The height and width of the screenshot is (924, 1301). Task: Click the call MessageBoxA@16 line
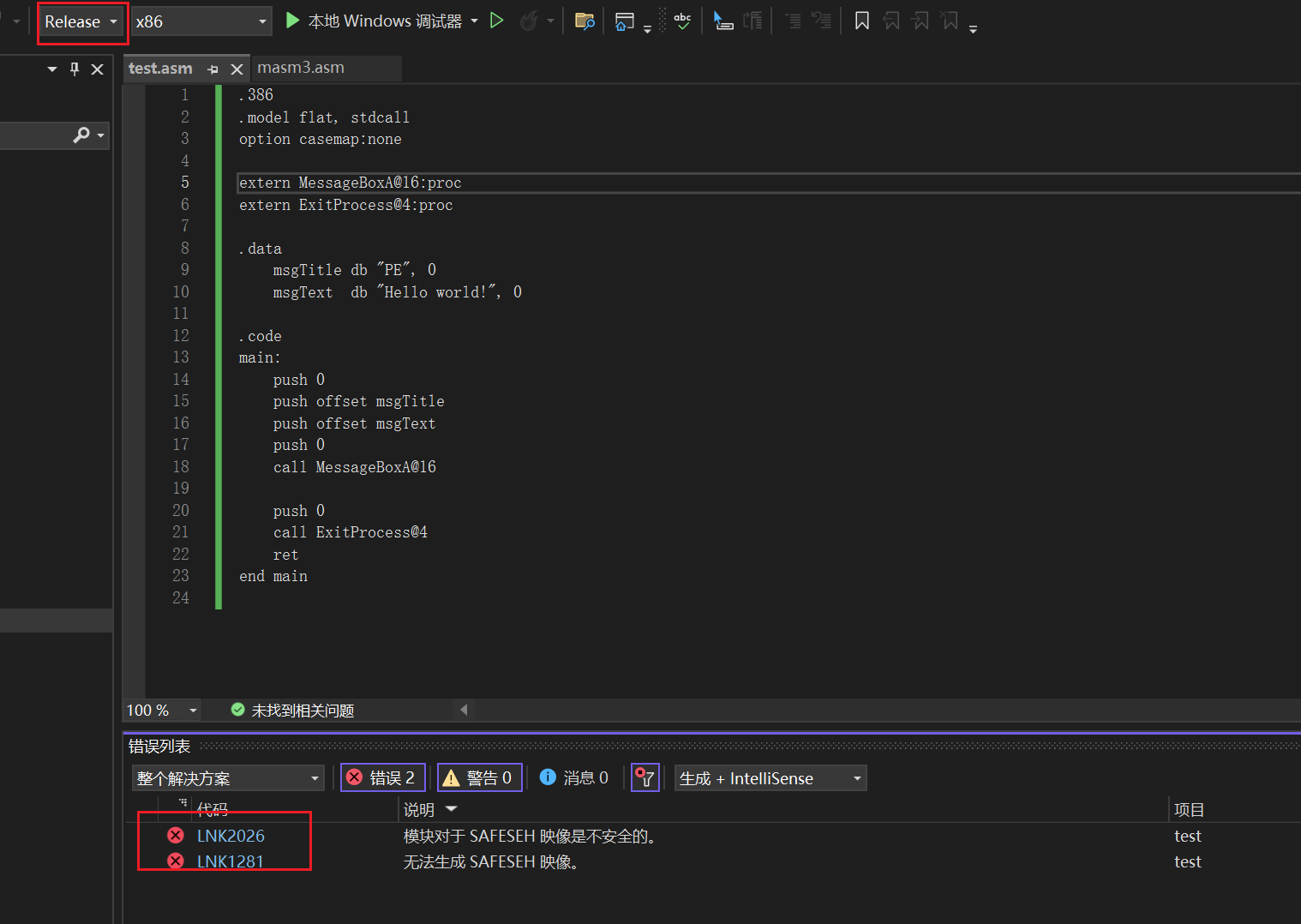[355, 467]
